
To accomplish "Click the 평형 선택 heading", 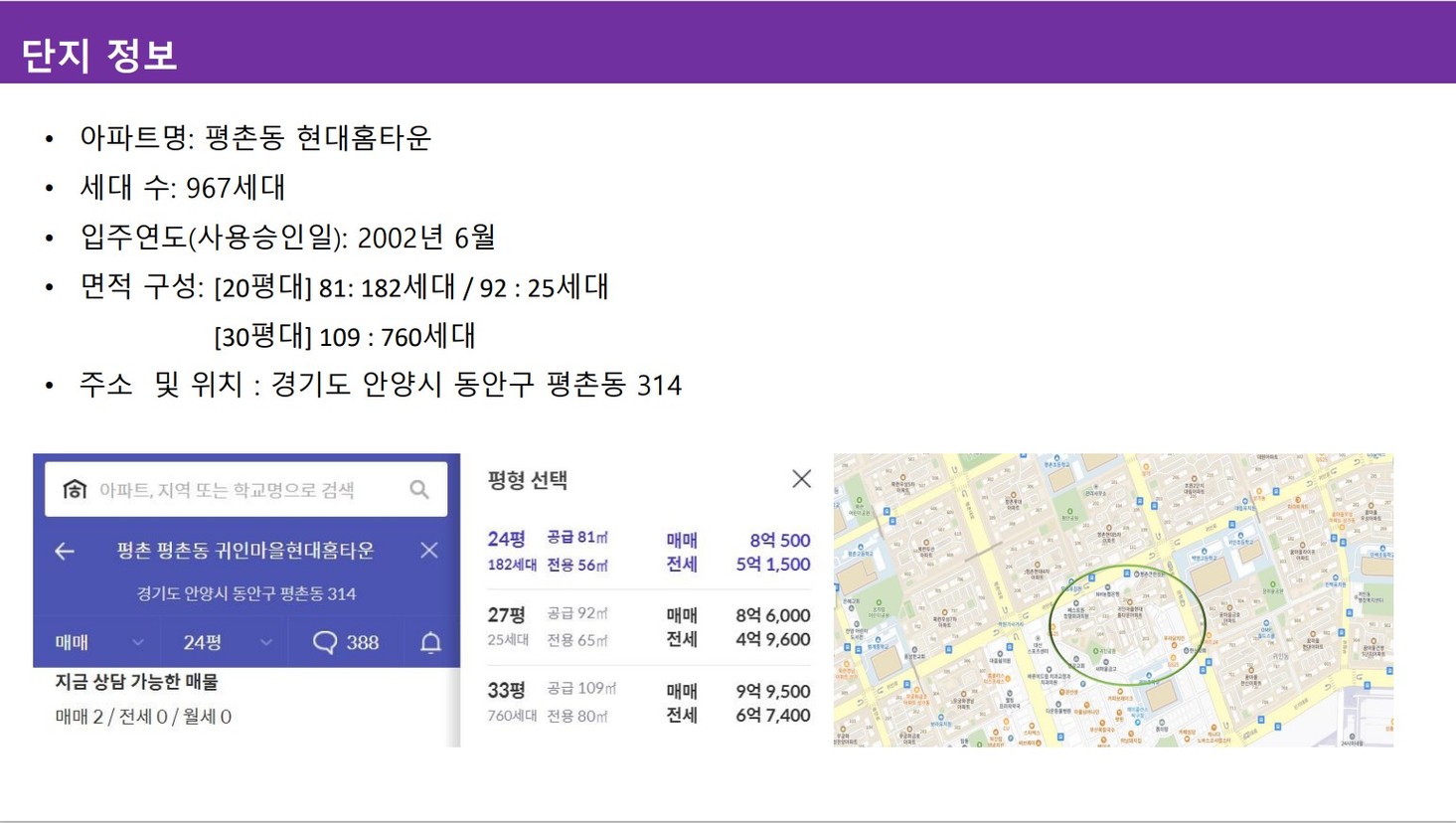I will click(x=527, y=480).
